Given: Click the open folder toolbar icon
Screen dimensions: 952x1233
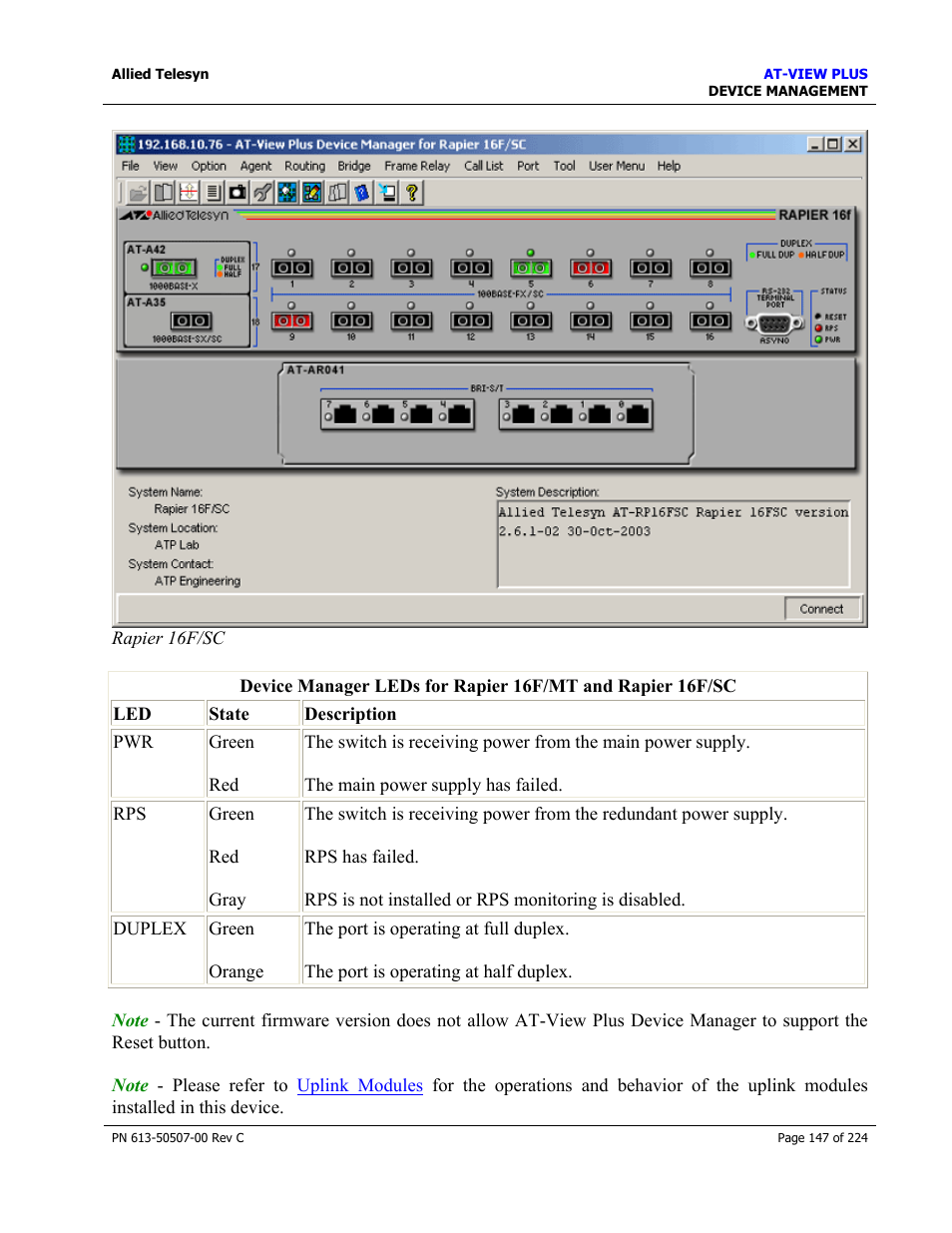Looking at the screenshot, I should [x=139, y=193].
